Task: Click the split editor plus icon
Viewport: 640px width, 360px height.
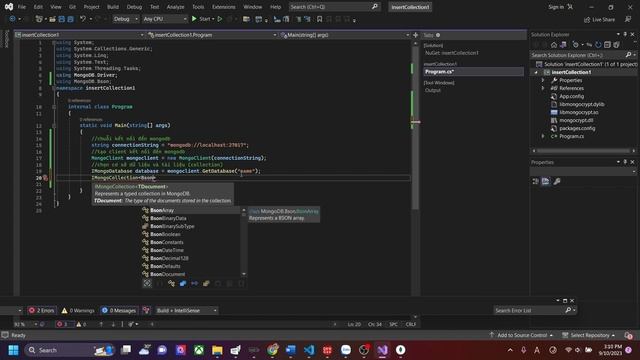Action: click(416, 35)
